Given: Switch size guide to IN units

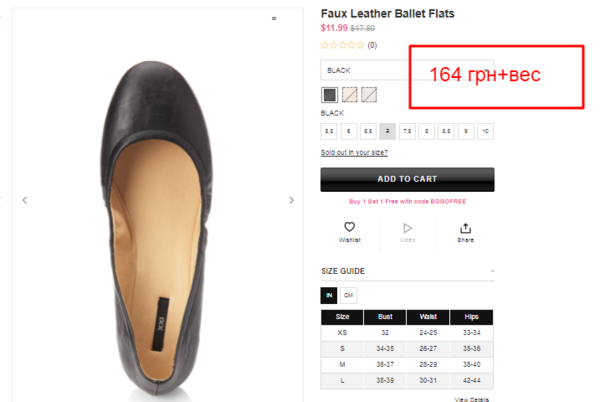Looking at the screenshot, I should pos(329,295).
